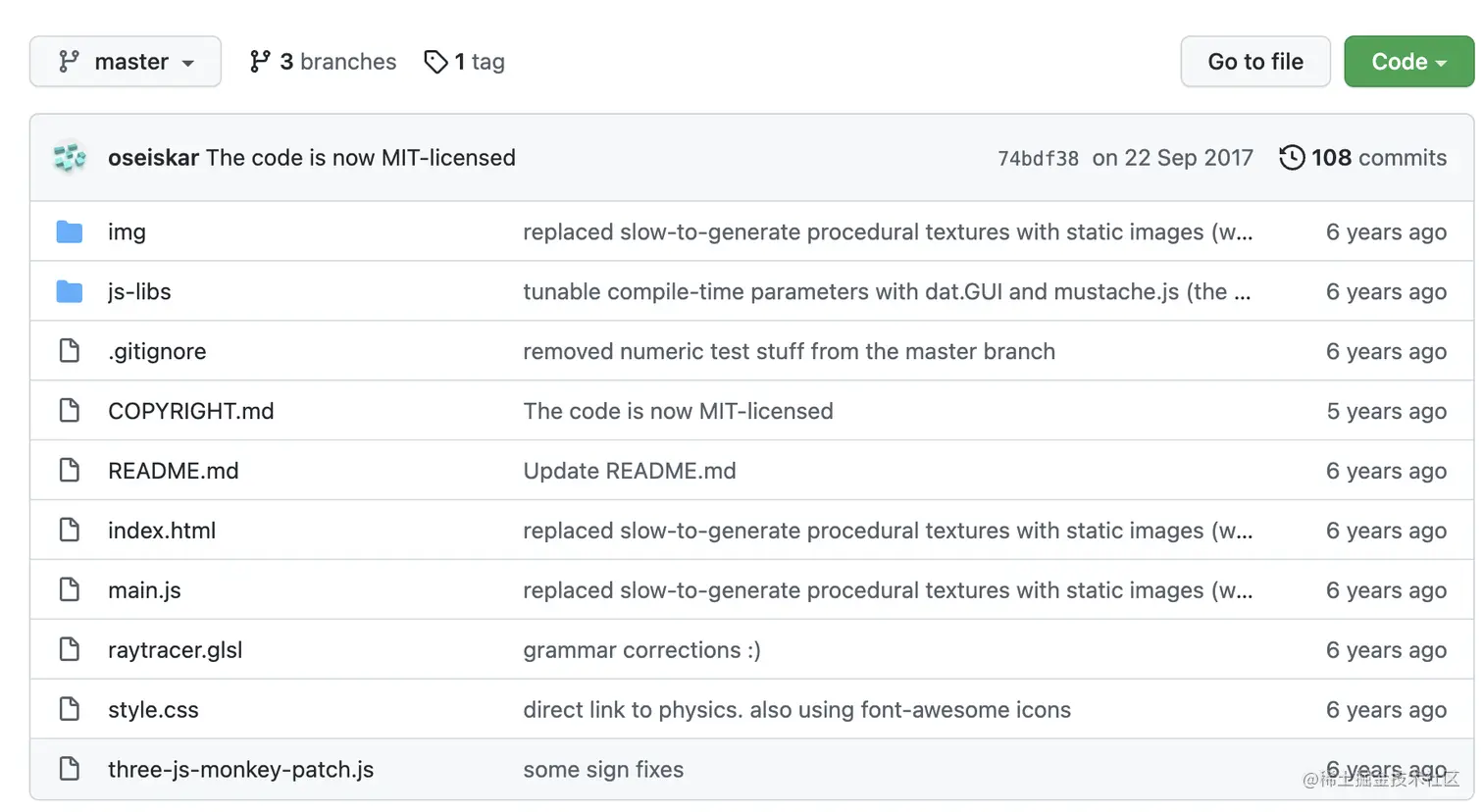This screenshot has height=812, width=1483.
Task: Click the commit history clock icon
Action: coord(1292,158)
